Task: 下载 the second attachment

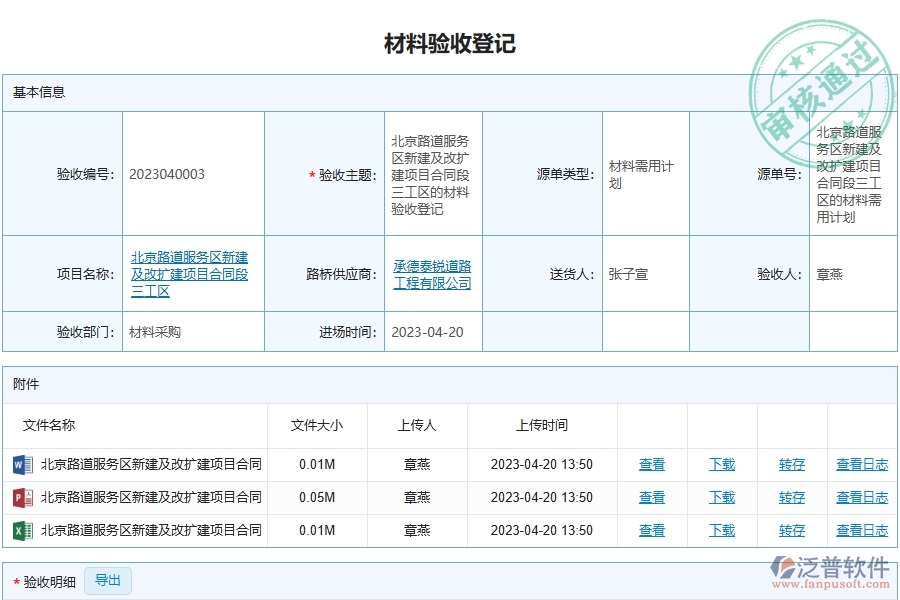Action: click(721, 497)
